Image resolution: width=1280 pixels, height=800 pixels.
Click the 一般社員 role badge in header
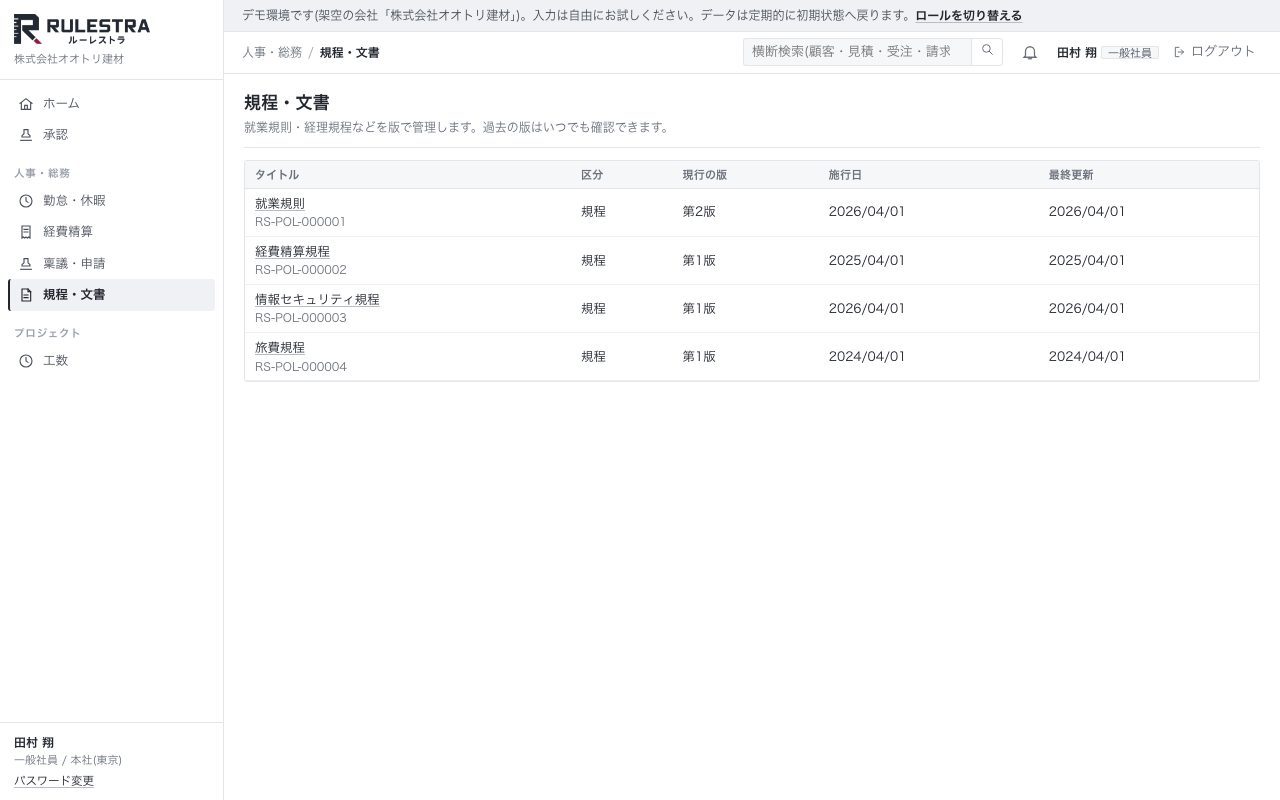[x=1130, y=53]
